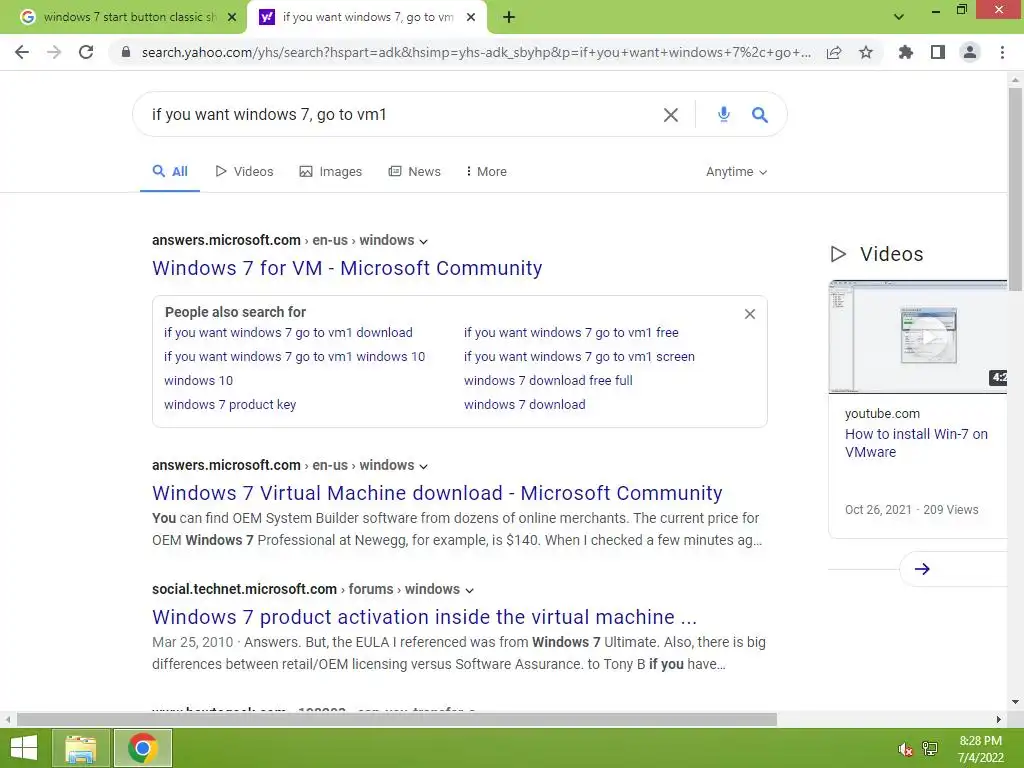1024x768 pixels.
Task: Click scrollbar down arrow
Action: 1016,702
